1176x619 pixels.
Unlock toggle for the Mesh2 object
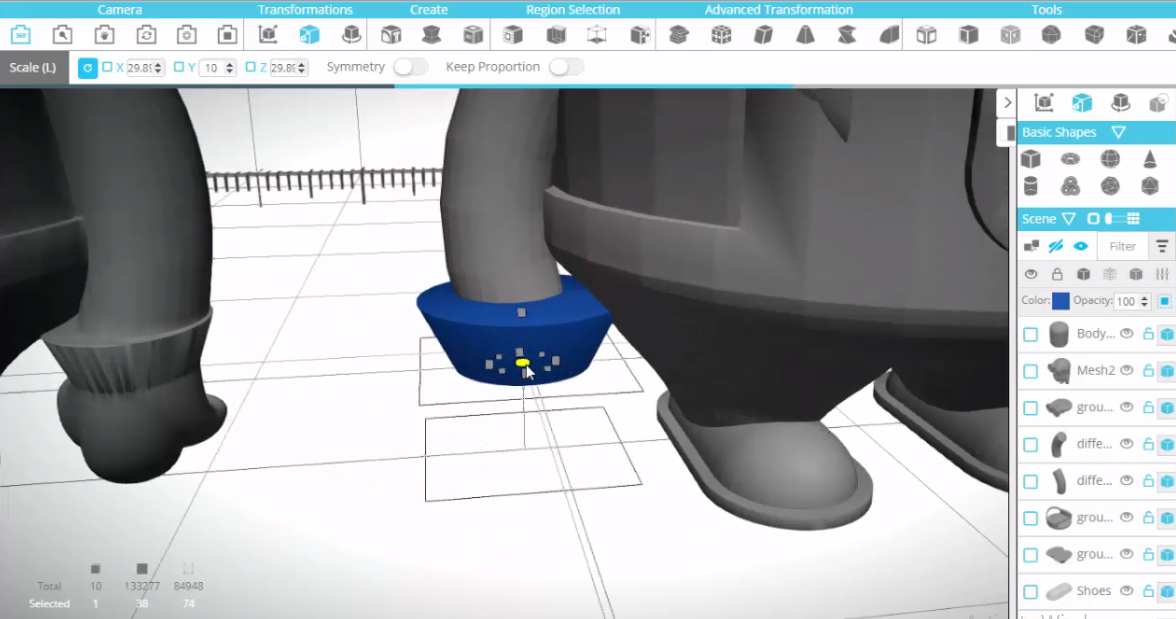[1148, 370]
